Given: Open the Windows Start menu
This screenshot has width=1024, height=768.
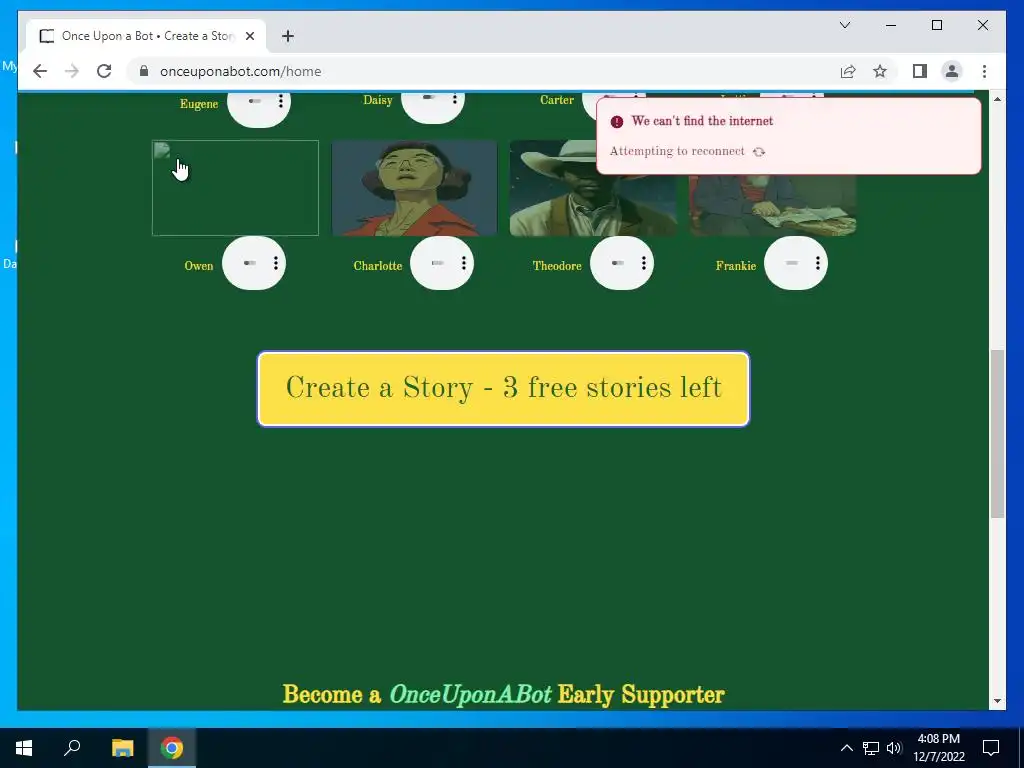Looking at the screenshot, I should tap(24, 748).
